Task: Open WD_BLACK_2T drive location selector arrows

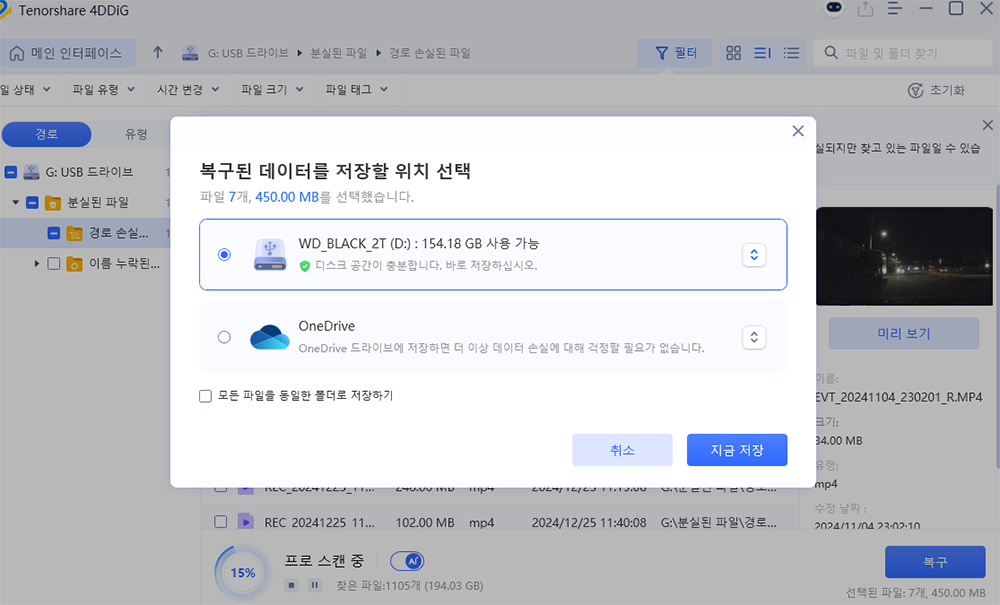Action: coord(754,255)
